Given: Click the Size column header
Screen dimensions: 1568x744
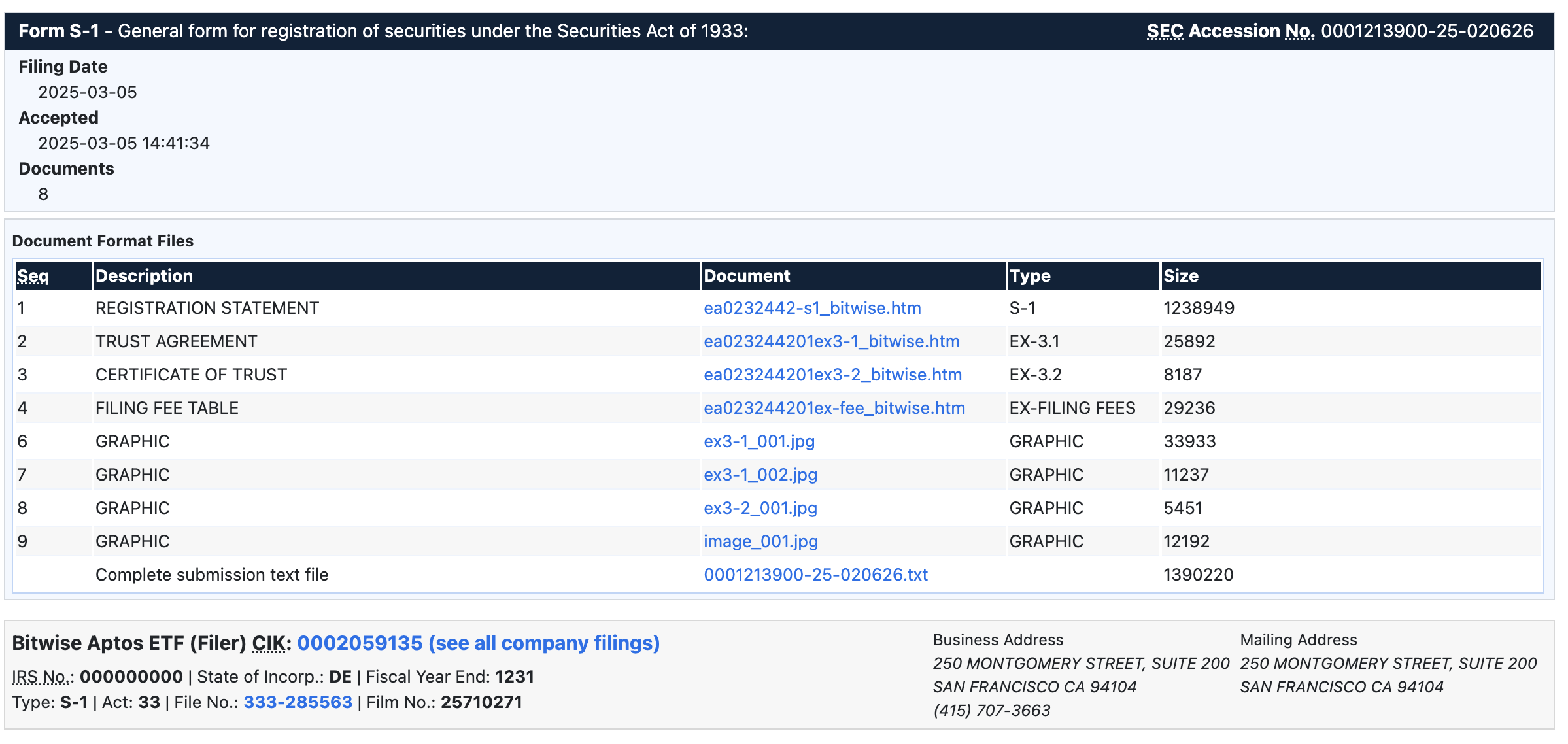Looking at the screenshot, I should 1180,276.
